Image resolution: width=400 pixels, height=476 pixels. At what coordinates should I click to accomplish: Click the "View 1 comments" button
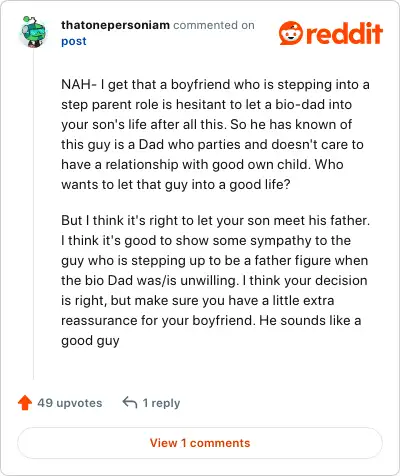pos(200,443)
